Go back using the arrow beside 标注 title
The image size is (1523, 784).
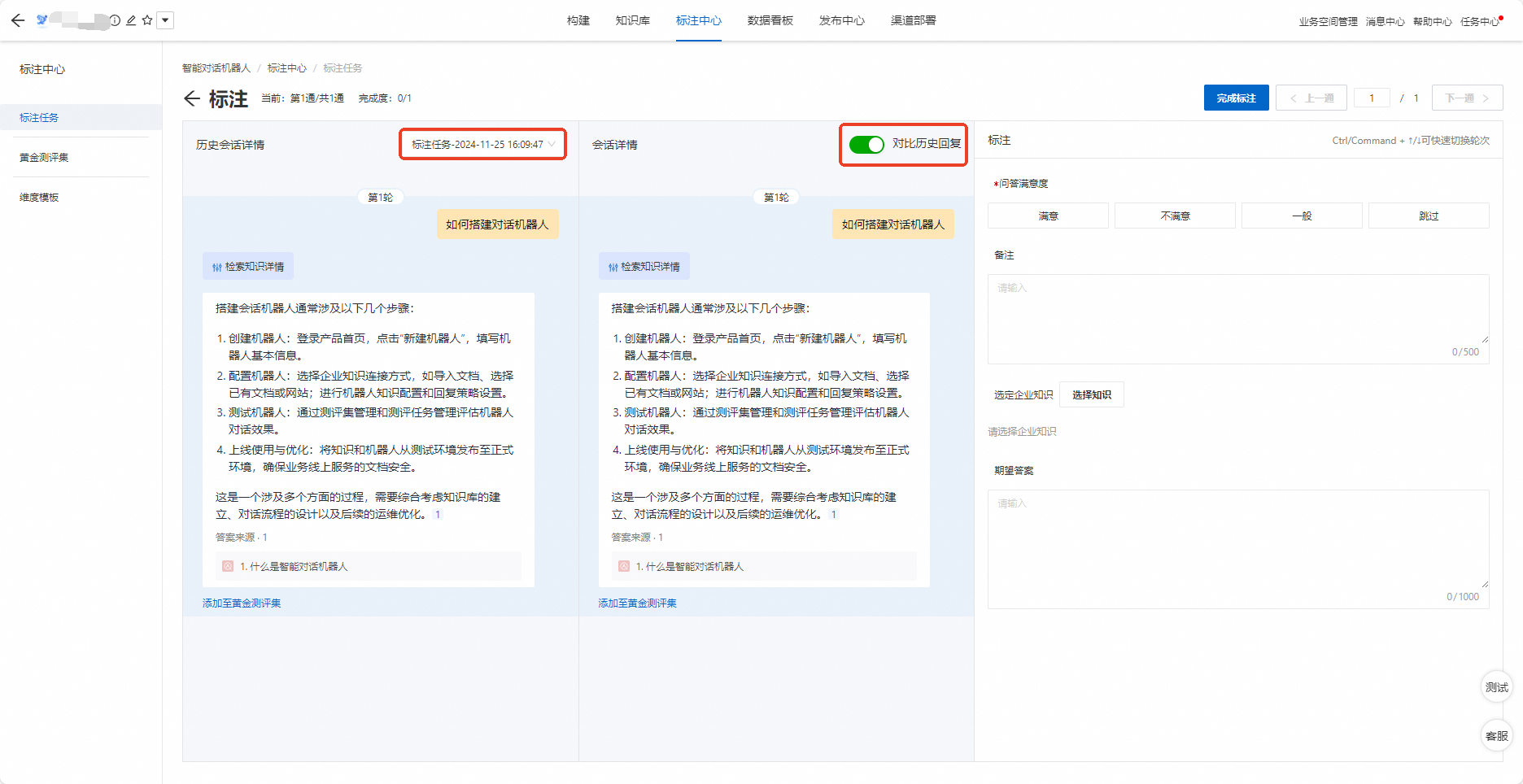tap(191, 98)
